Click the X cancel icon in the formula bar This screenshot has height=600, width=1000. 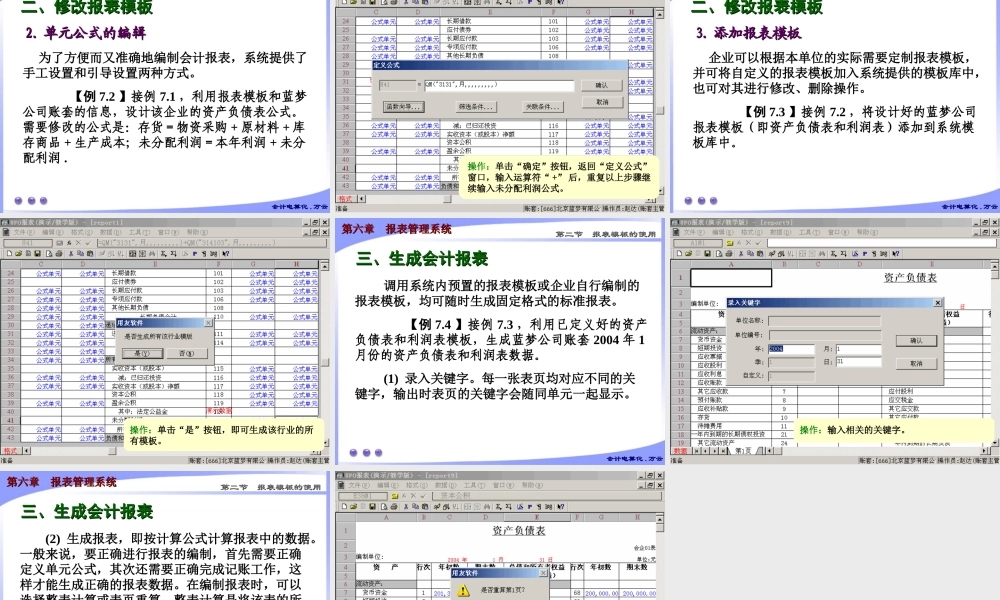click(x=77, y=245)
